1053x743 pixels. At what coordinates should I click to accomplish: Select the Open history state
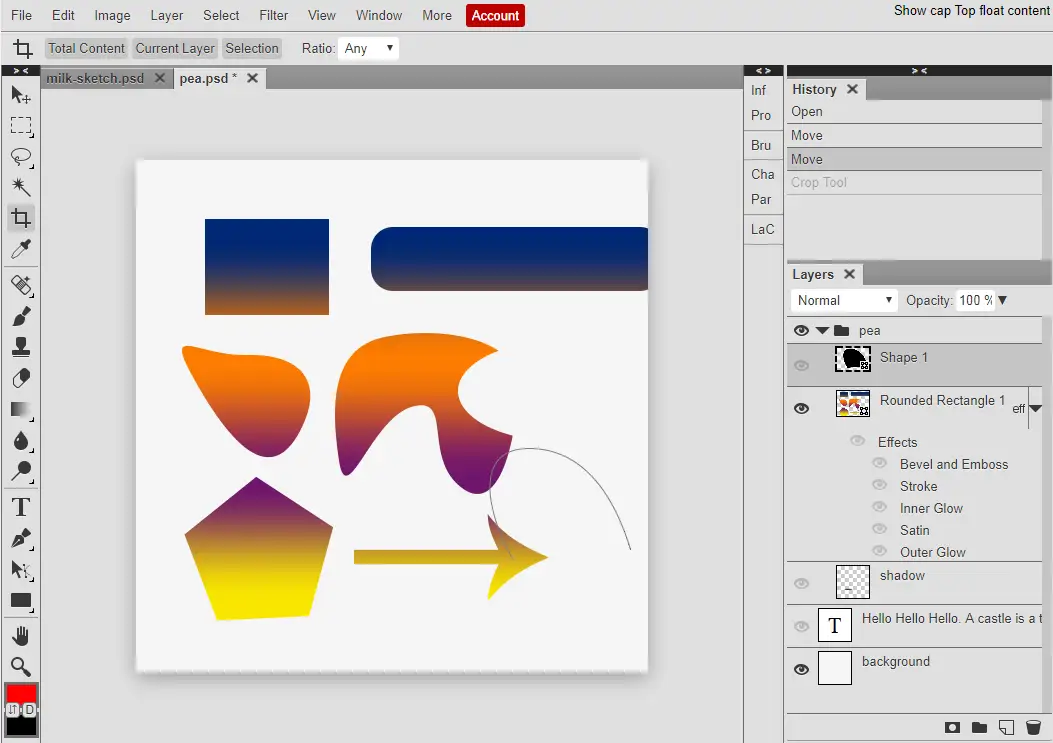[807, 112]
